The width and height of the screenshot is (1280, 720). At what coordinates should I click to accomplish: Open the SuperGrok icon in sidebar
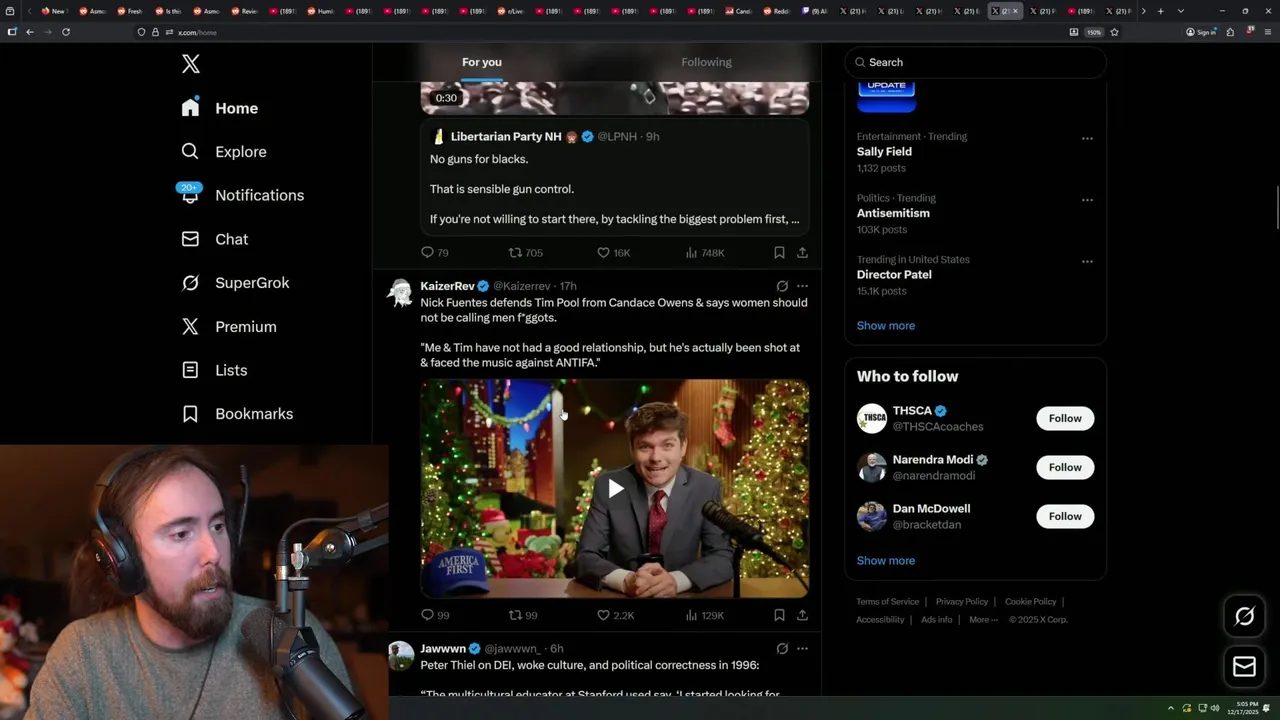[190, 283]
